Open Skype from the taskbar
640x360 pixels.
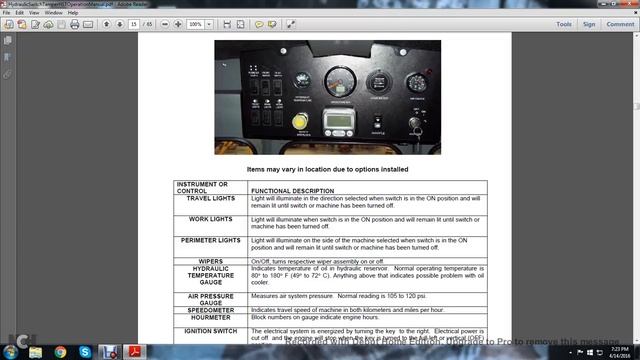click(85, 352)
